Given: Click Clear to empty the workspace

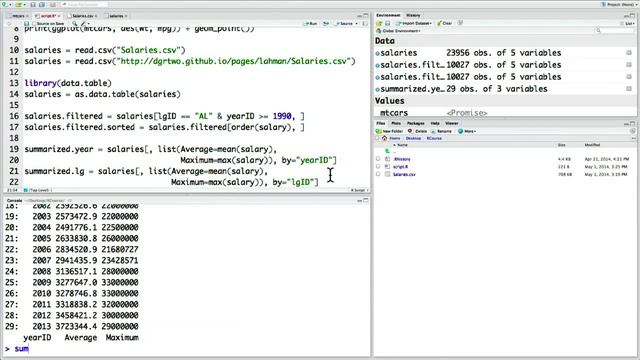Looking at the screenshot, I should tap(444, 23).
